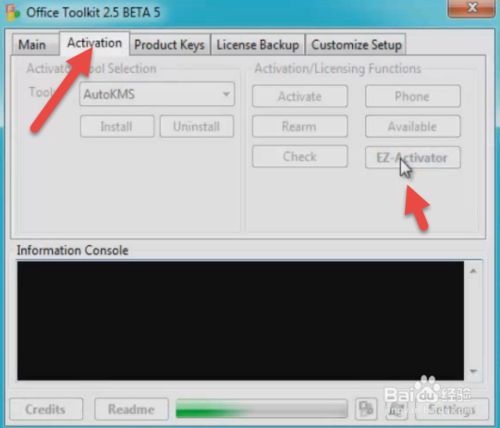Click the Windows icon button near Settings

397,409
